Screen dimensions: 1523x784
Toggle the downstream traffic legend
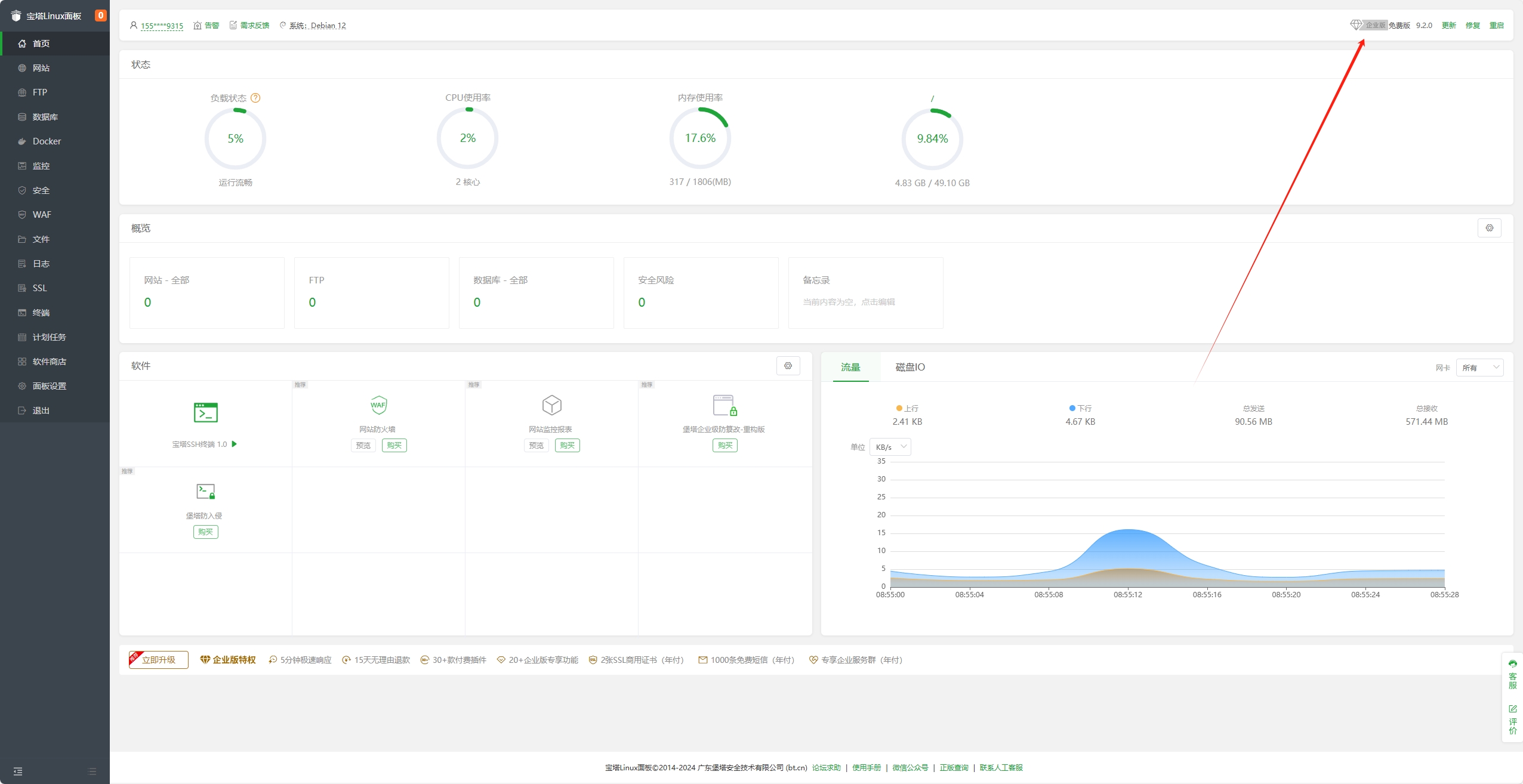point(1080,409)
